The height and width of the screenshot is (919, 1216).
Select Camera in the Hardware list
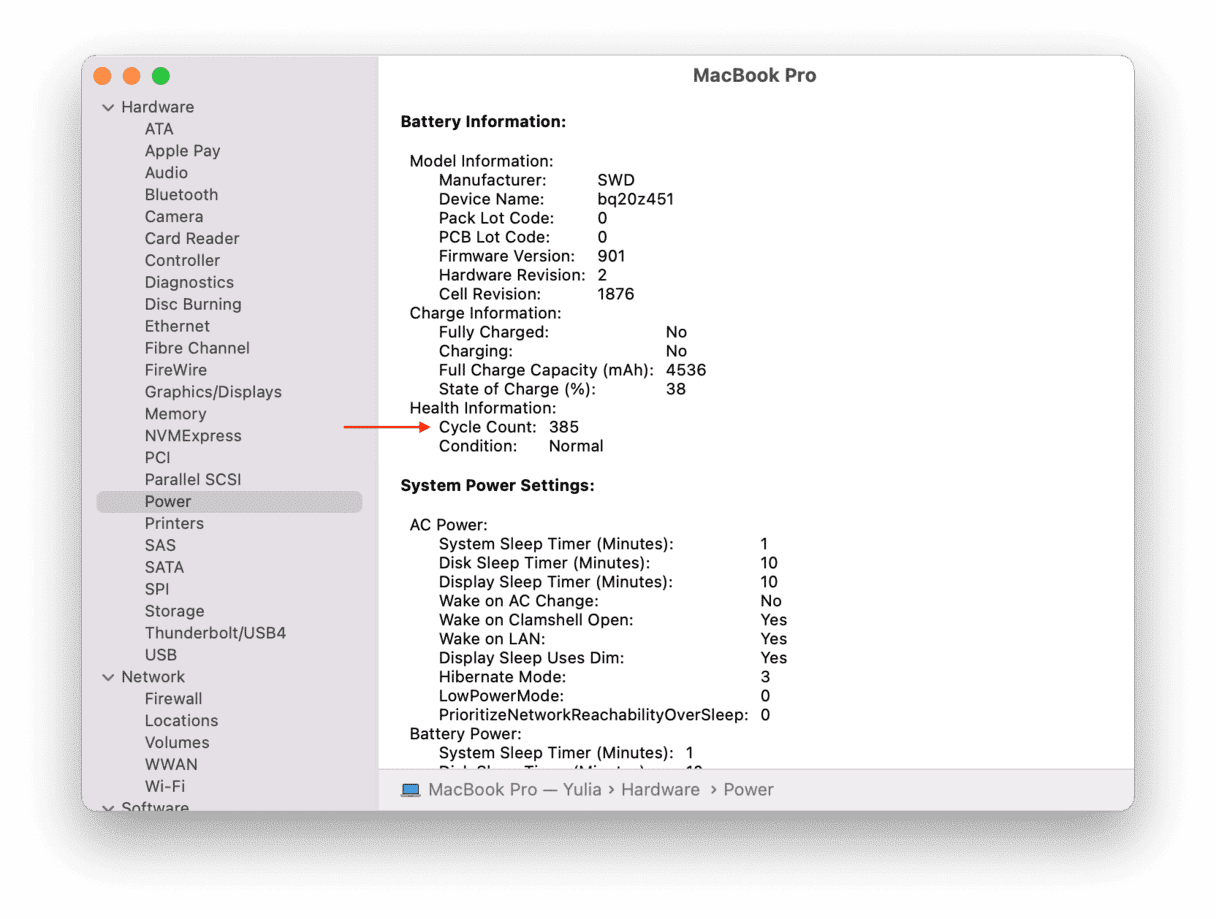(x=174, y=217)
